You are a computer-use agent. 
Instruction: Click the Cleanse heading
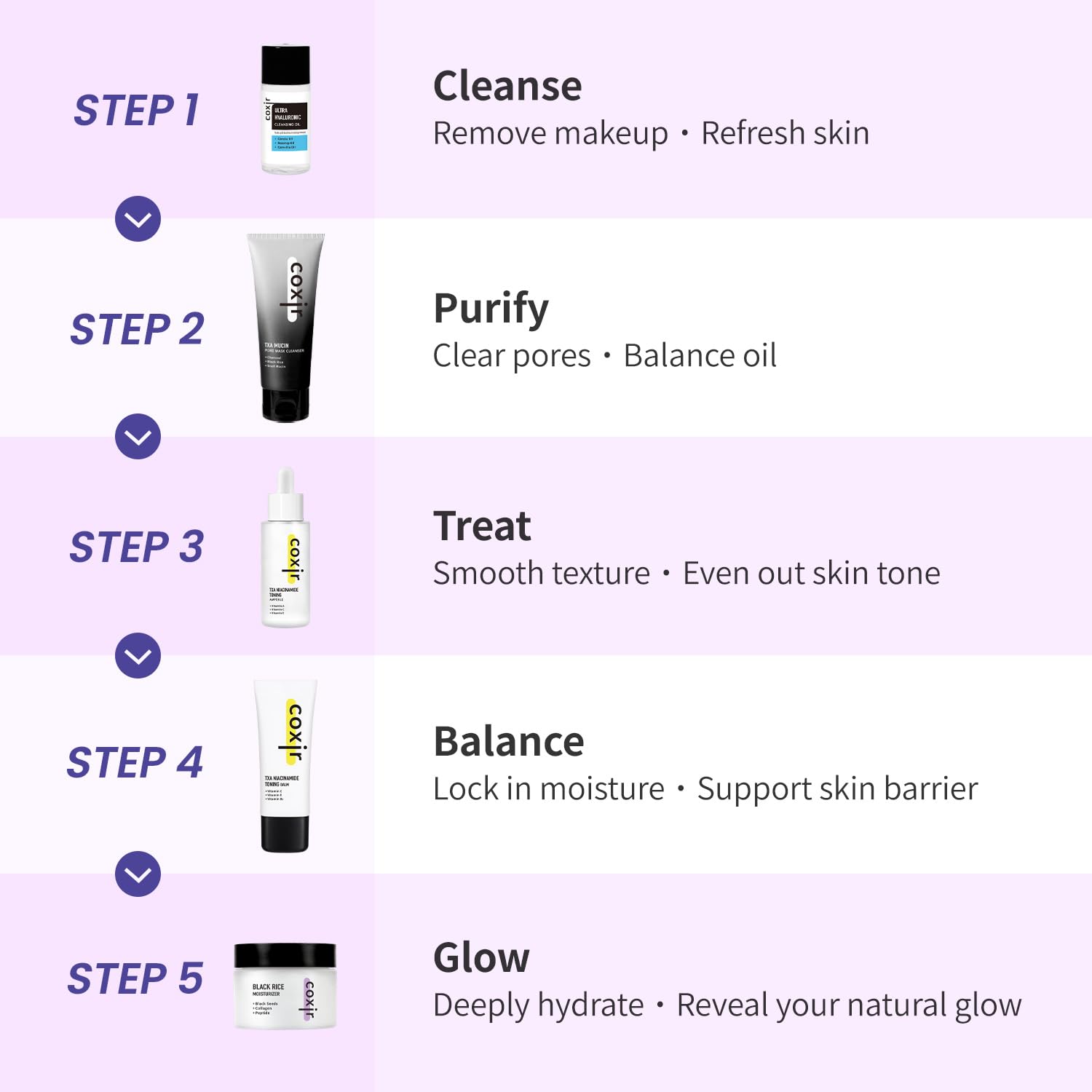[507, 86]
